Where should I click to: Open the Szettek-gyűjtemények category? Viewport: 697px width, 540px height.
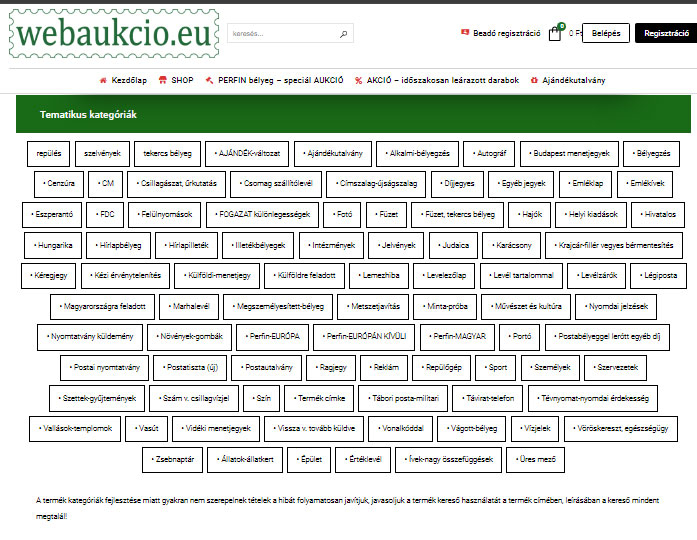97,399
